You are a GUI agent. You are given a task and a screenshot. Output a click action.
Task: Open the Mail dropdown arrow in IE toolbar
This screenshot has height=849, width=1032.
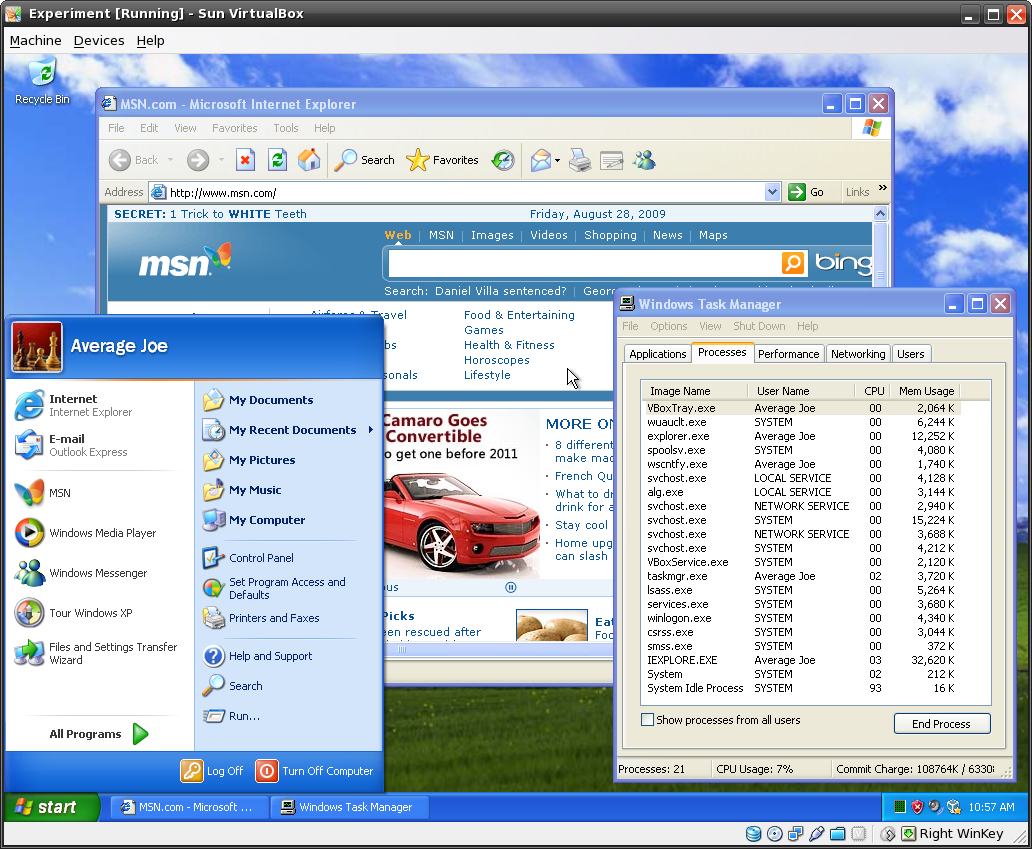(557, 160)
